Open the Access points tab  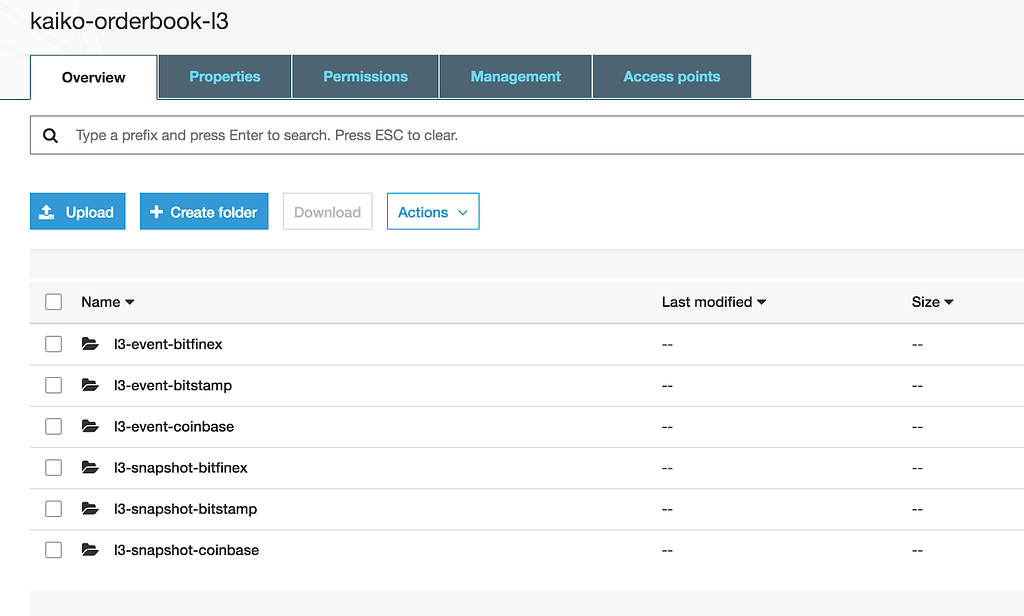(x=671, y=76)
